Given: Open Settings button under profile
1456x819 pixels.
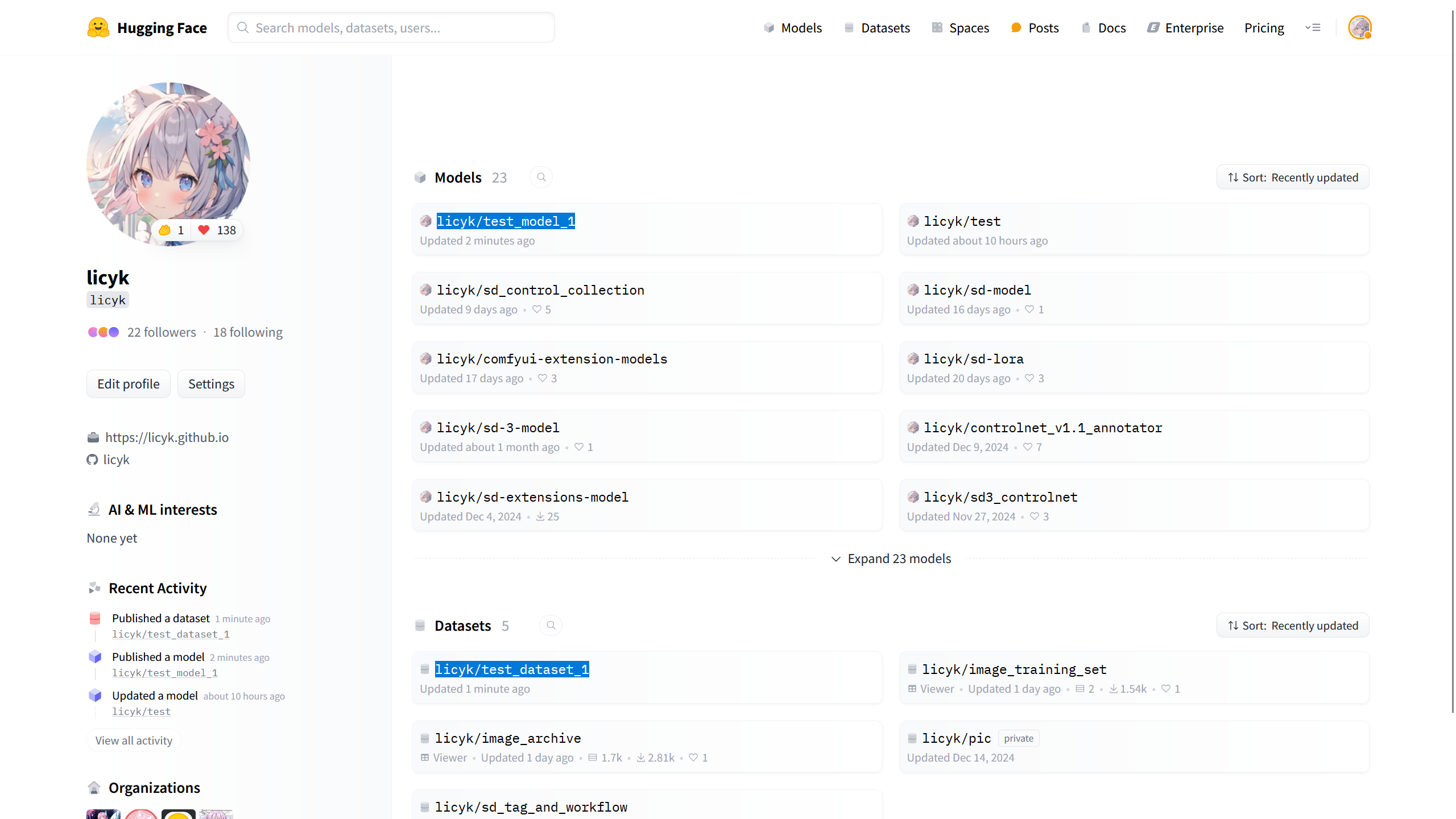Looking at the screenshot, I should click(x=211, y=384).
